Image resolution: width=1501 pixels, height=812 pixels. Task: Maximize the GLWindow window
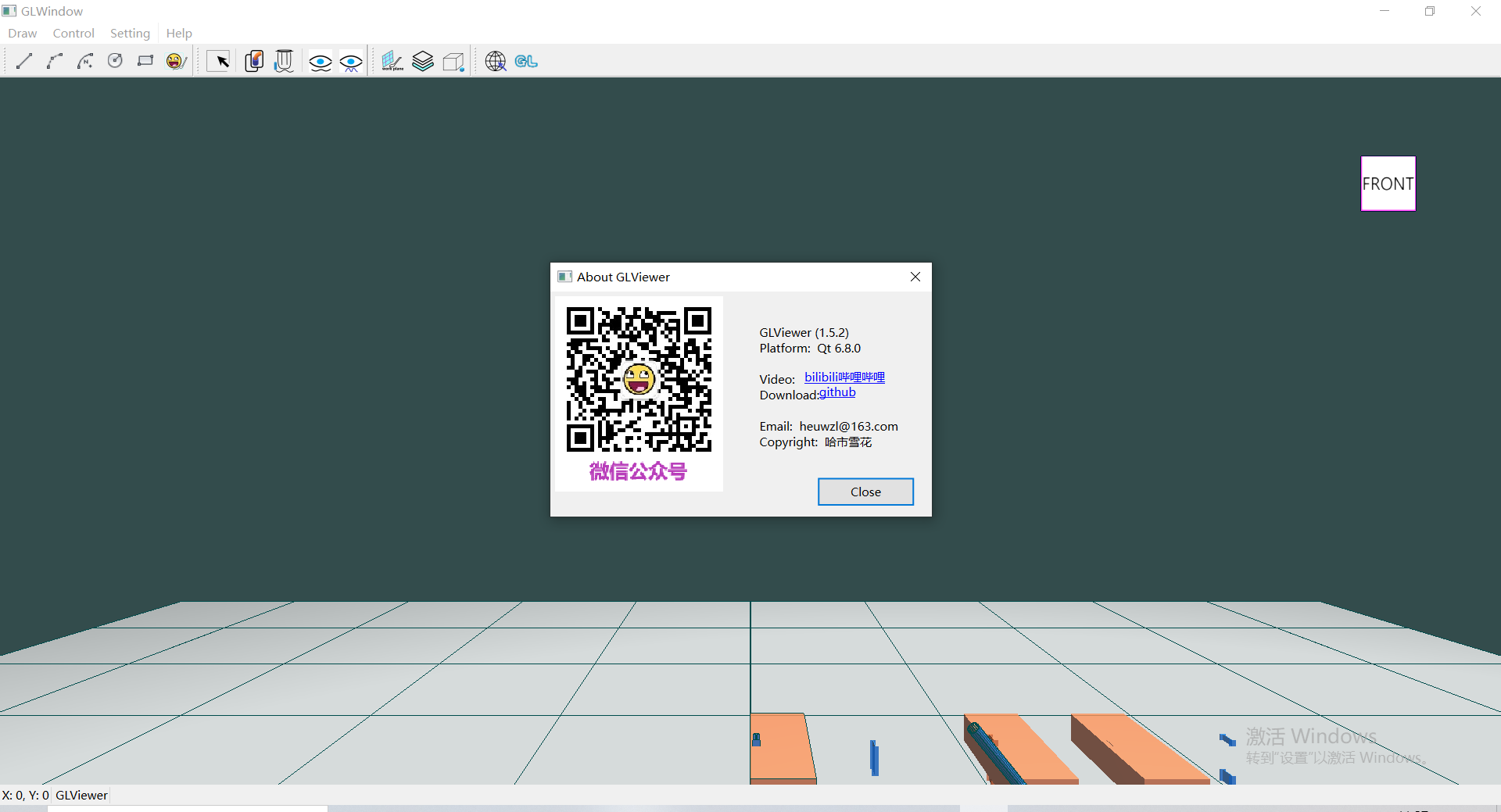pyautogui.click(x=1430, y=11)
